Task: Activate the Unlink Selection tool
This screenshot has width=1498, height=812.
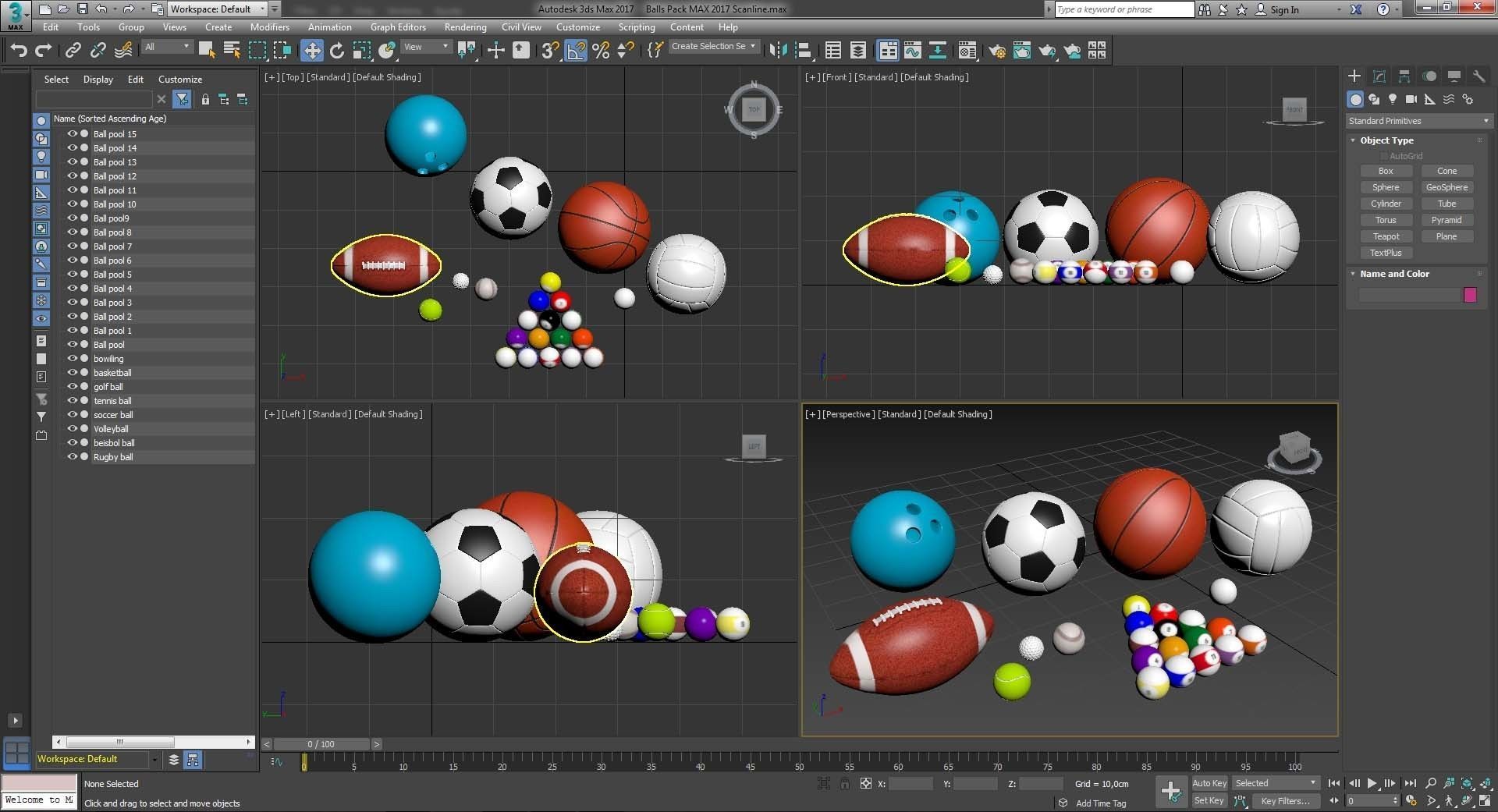Action: pos(98,51)
